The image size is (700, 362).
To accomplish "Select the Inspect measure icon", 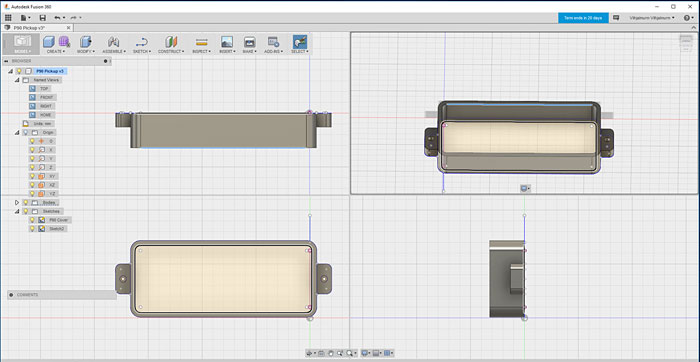I will coord(202,42).
